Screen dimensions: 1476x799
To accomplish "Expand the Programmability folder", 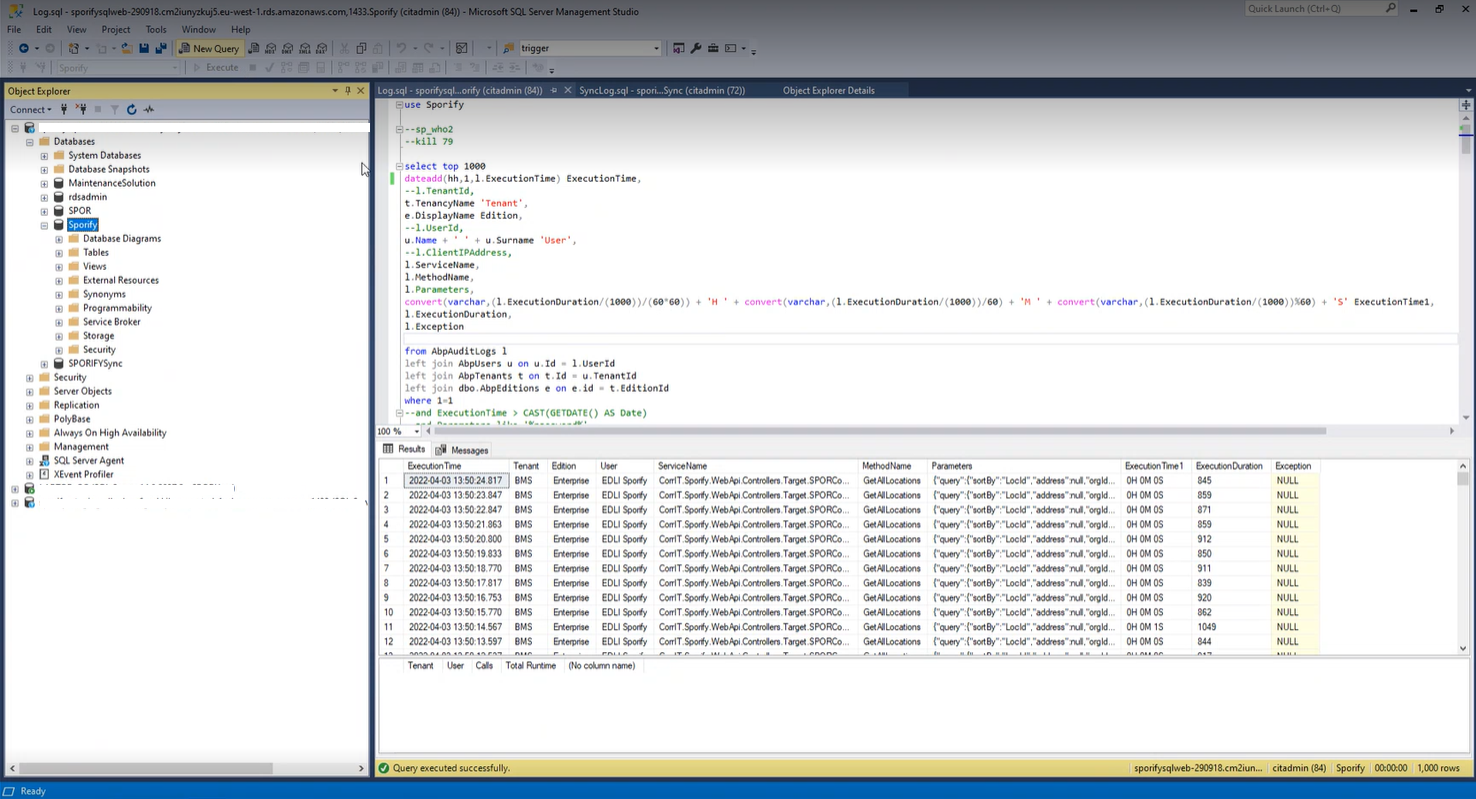I will pyautogui.click(x=59, y=308).
